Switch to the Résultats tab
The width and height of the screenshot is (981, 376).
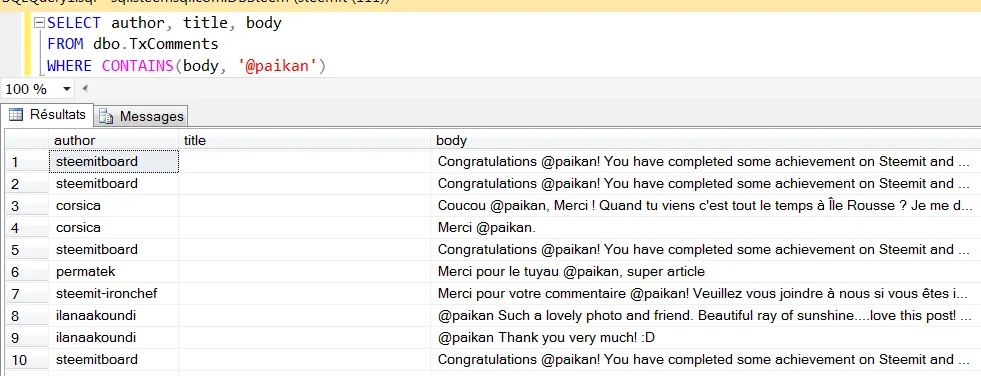[x=47, y=115]
